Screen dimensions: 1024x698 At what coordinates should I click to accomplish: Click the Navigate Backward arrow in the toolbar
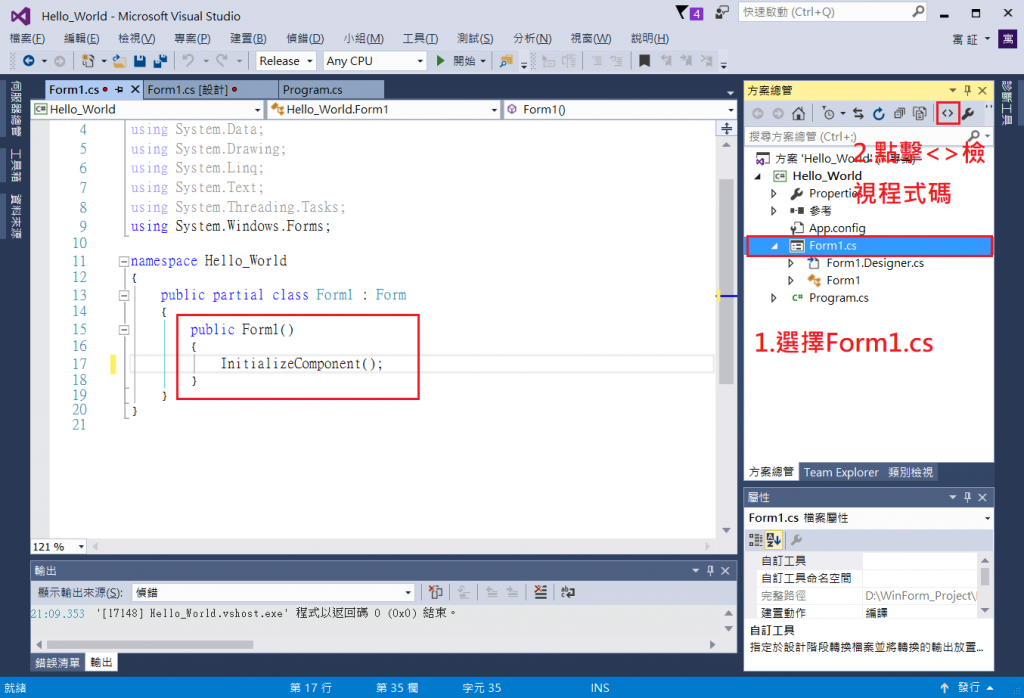tap(28, 61)
